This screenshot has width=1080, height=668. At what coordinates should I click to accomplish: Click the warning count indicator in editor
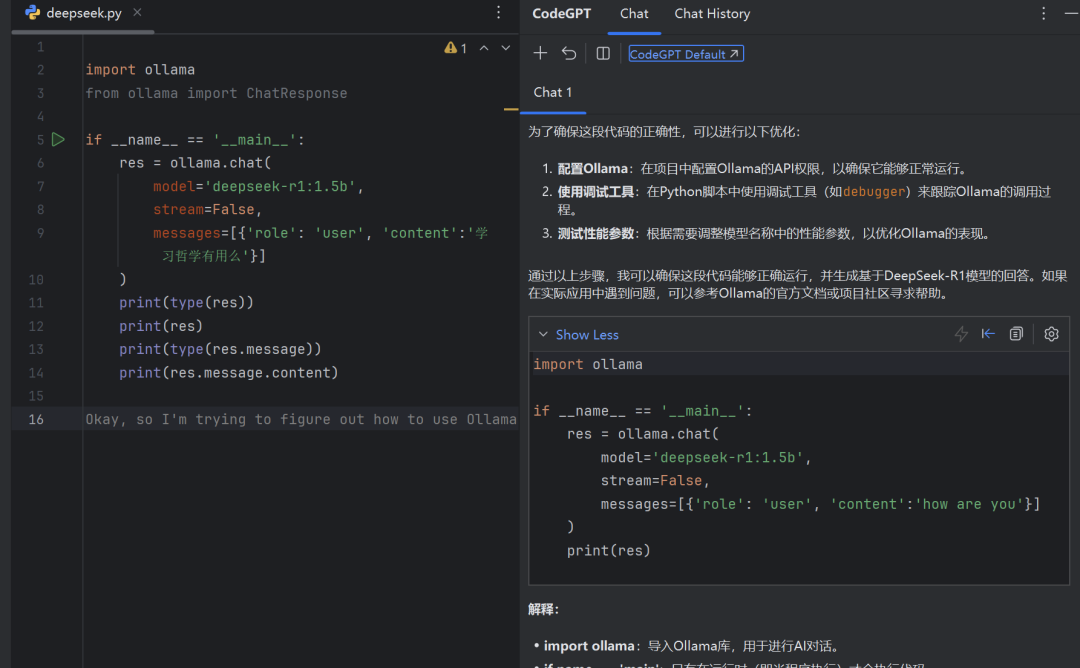[x=455, y=46]
